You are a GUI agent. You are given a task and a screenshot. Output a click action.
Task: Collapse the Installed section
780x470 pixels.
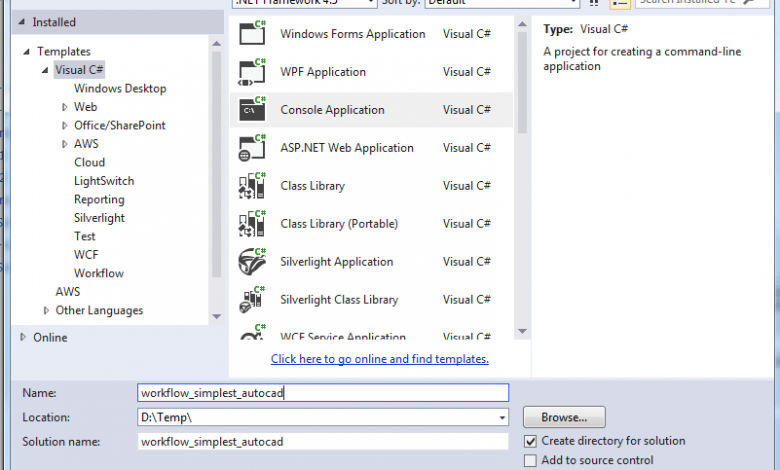[x=21, y=22]
